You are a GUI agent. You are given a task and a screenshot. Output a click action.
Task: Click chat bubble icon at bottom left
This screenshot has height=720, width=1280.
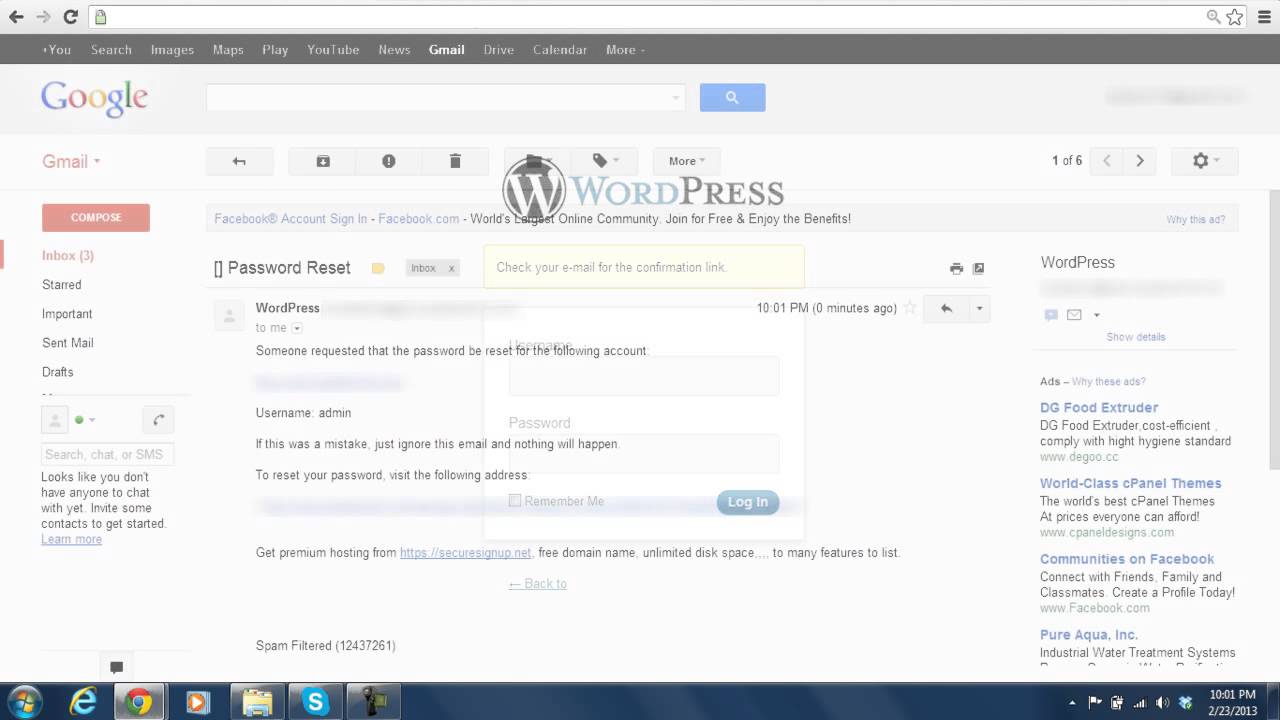pyautogui.click(x=116, y=667)
